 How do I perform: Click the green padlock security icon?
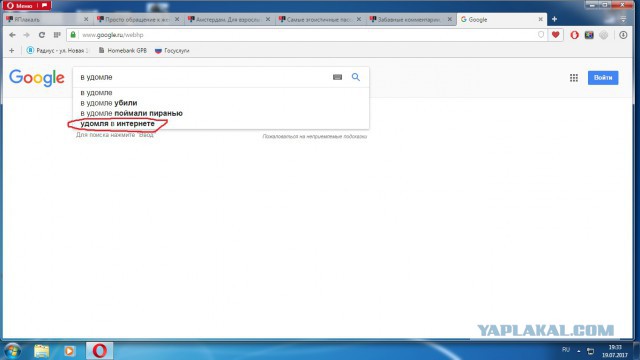coord(73,35)
